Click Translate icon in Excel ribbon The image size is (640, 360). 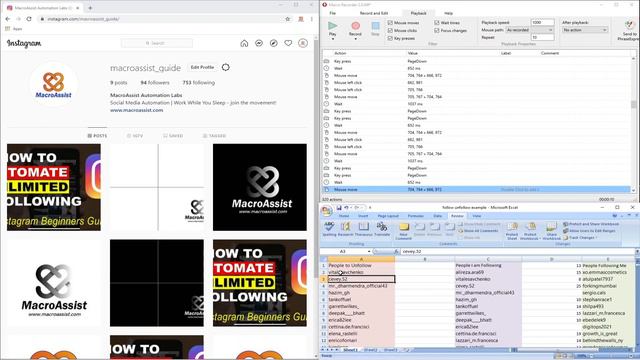pyautogui.click(x=382, y=229)
